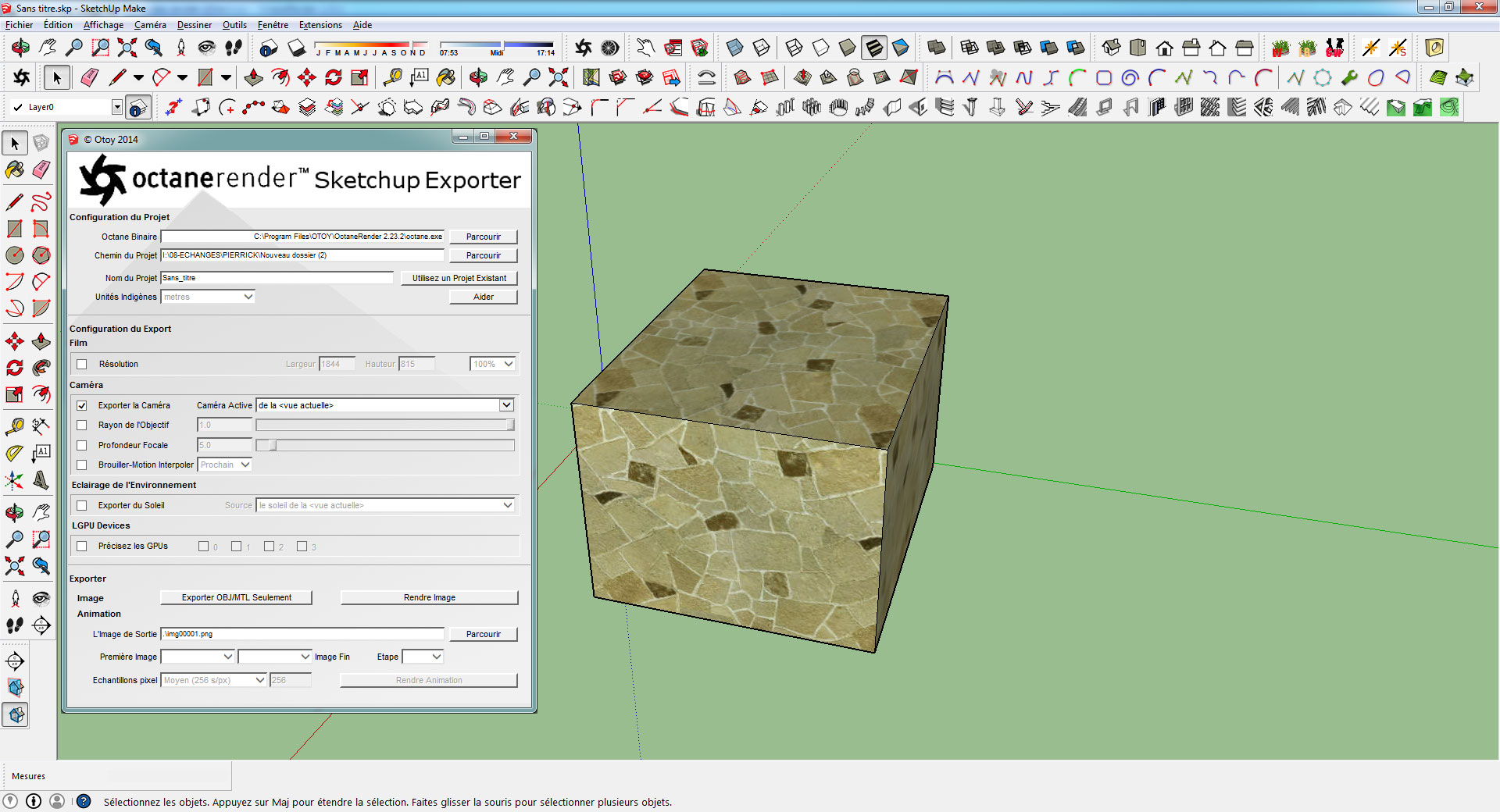Select the Eraser tool in top toolbar

89,78
